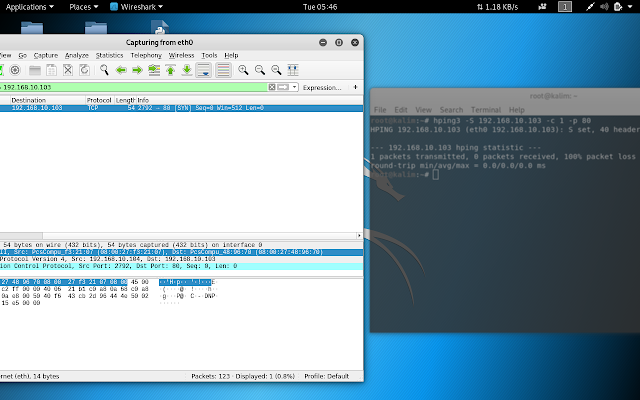Click the resize columns icon

click(293, 70)
